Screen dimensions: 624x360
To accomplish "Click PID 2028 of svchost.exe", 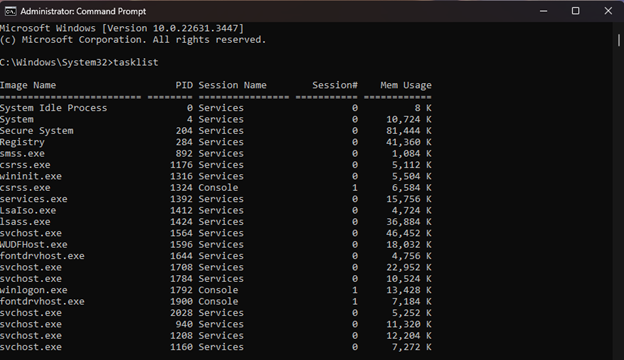I will tap(181, 313).
